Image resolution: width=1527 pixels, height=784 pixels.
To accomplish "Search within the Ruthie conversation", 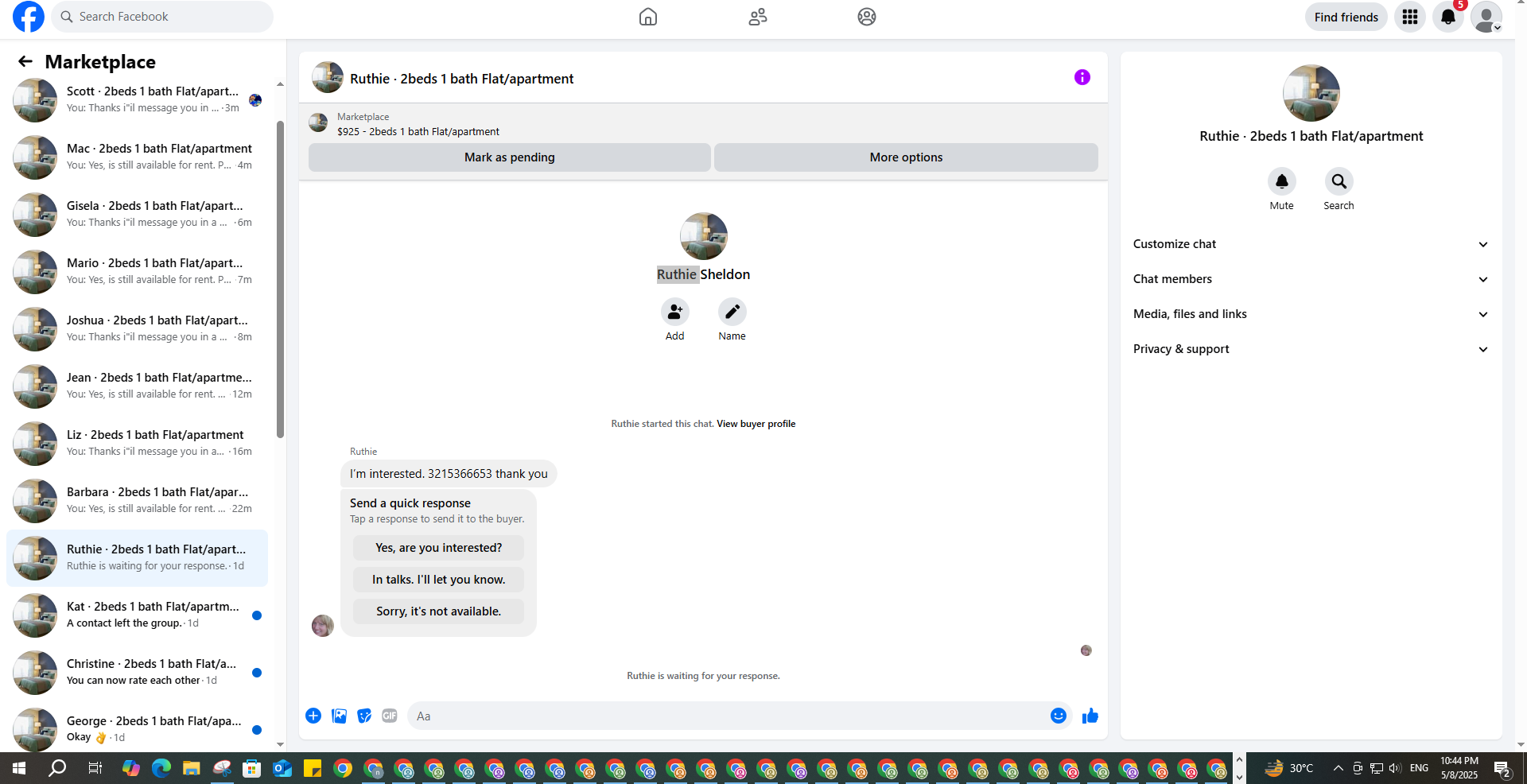I will click(1339, 181).
